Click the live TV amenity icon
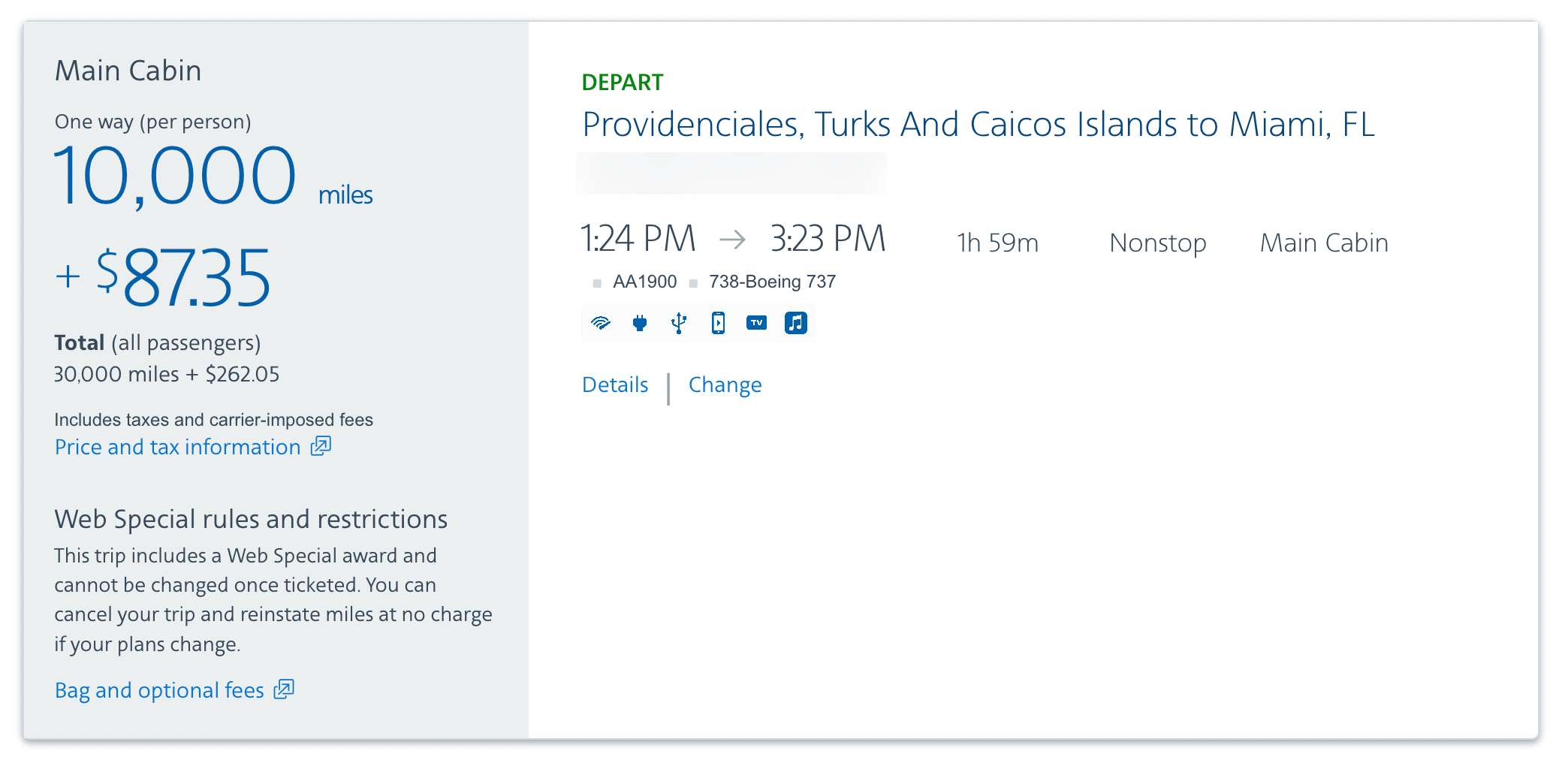 click(756, 323)
